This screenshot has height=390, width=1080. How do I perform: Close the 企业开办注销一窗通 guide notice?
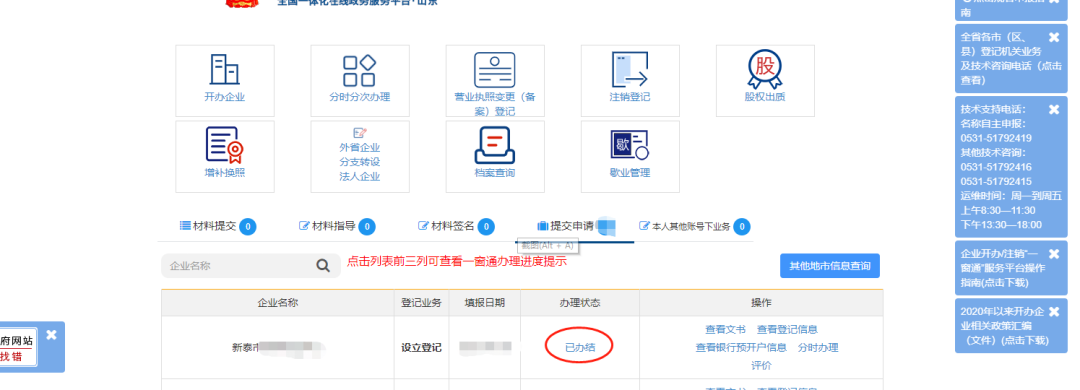click(1053, 254)
